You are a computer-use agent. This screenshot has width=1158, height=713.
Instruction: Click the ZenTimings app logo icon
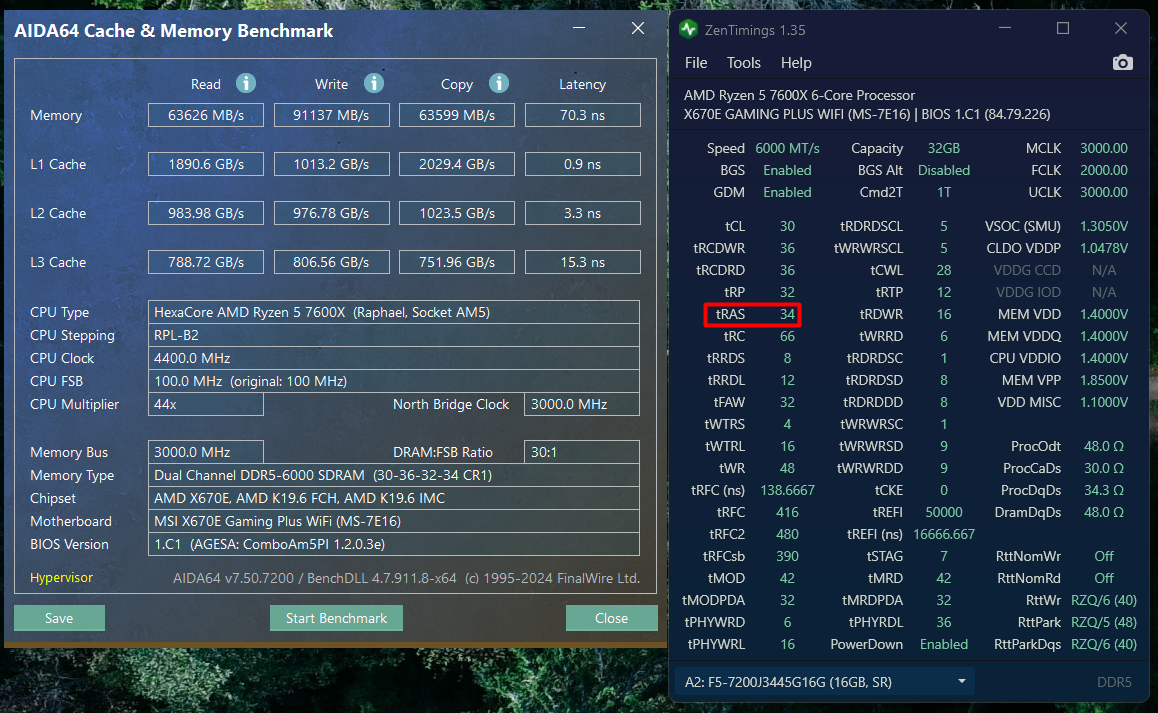pos(688,29)
